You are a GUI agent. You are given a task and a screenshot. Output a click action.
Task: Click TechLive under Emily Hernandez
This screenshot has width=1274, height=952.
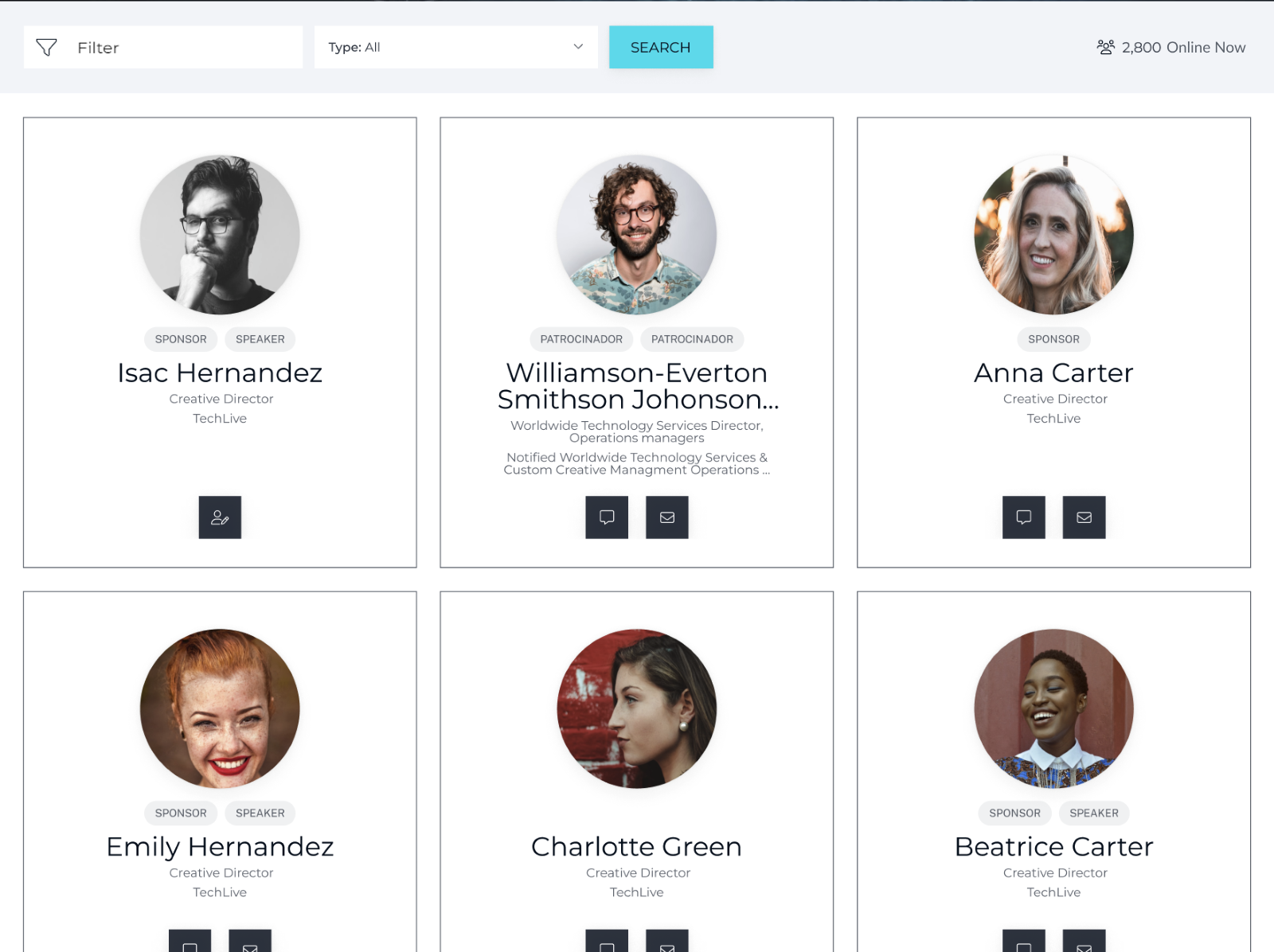(x=220, y=892)
